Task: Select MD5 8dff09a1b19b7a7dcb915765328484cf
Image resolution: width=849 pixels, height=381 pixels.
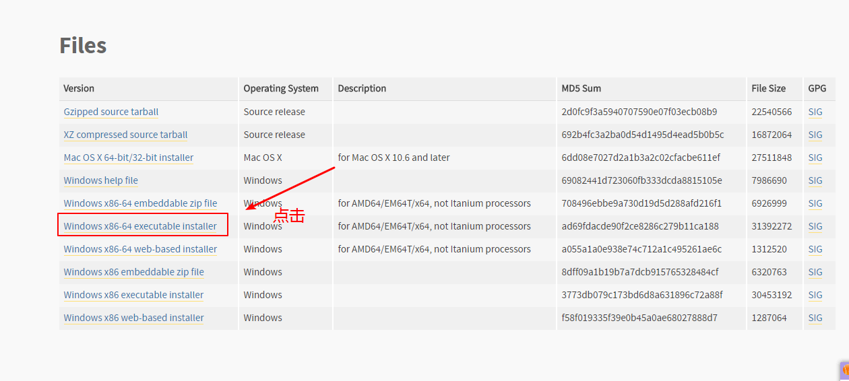Action: (640, 272)
